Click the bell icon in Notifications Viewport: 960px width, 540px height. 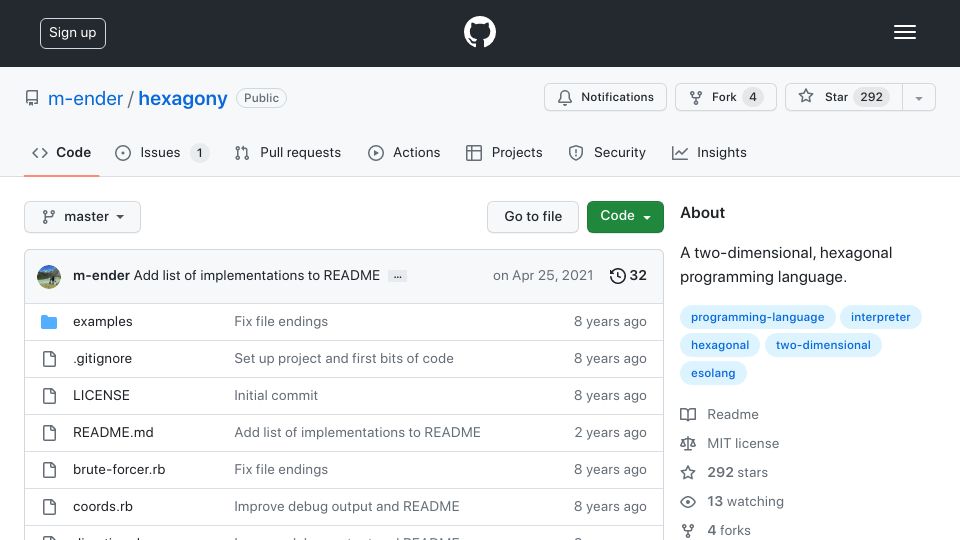tap(564, 97)
